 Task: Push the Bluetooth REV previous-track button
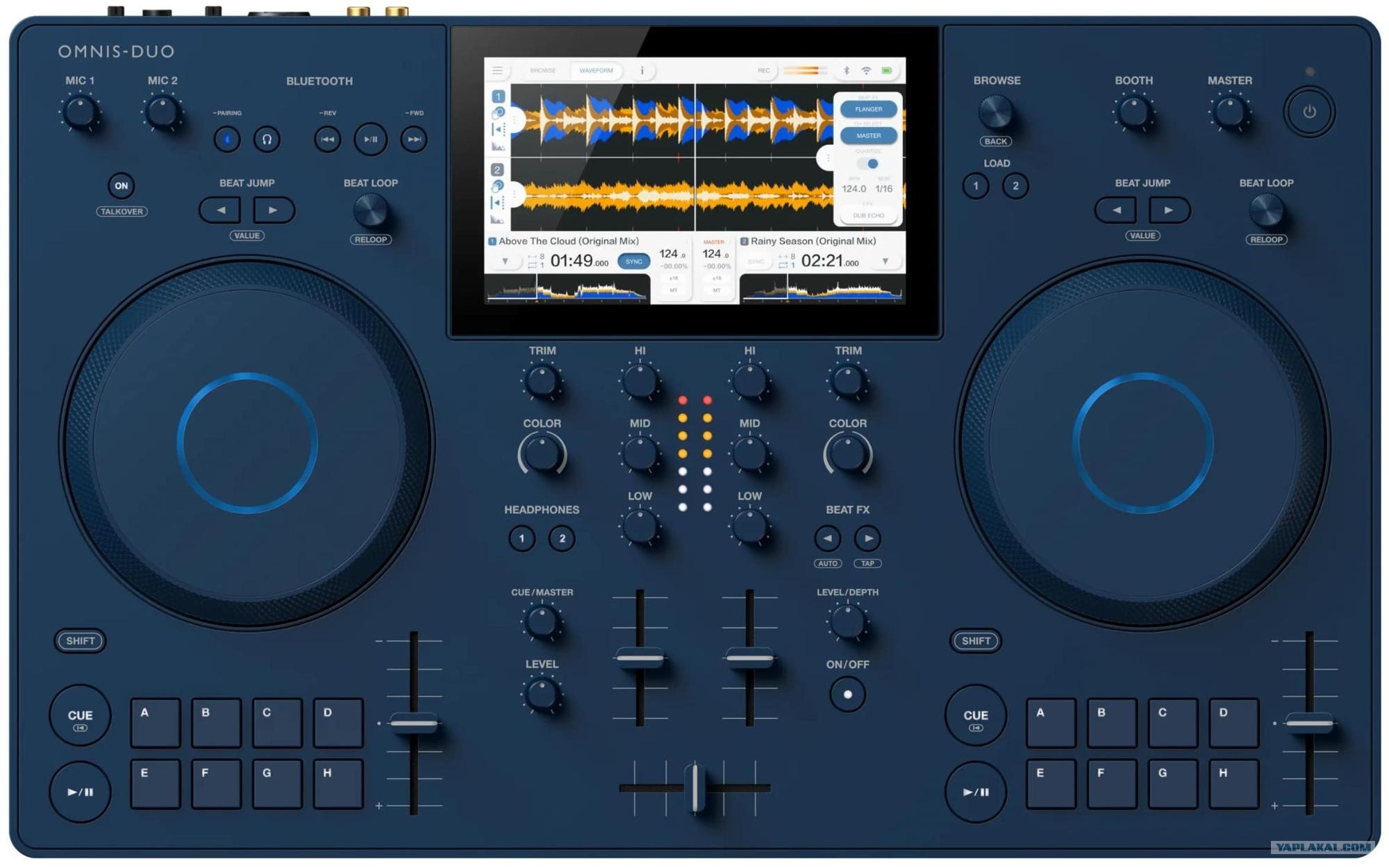328,140
